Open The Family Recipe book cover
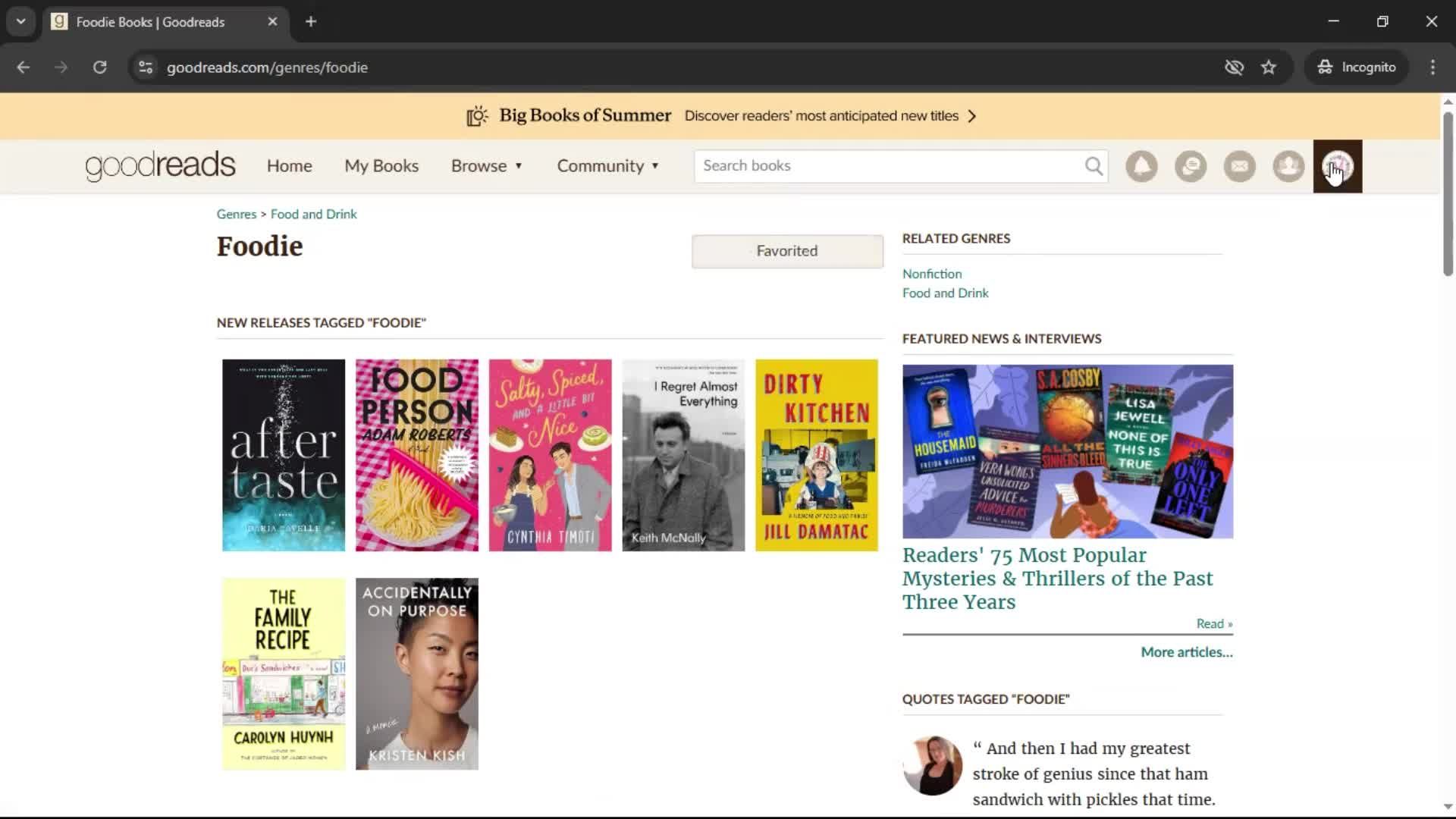Viewport: 1456px width, 819px height. pyautogui.click(x=284, y=674)
